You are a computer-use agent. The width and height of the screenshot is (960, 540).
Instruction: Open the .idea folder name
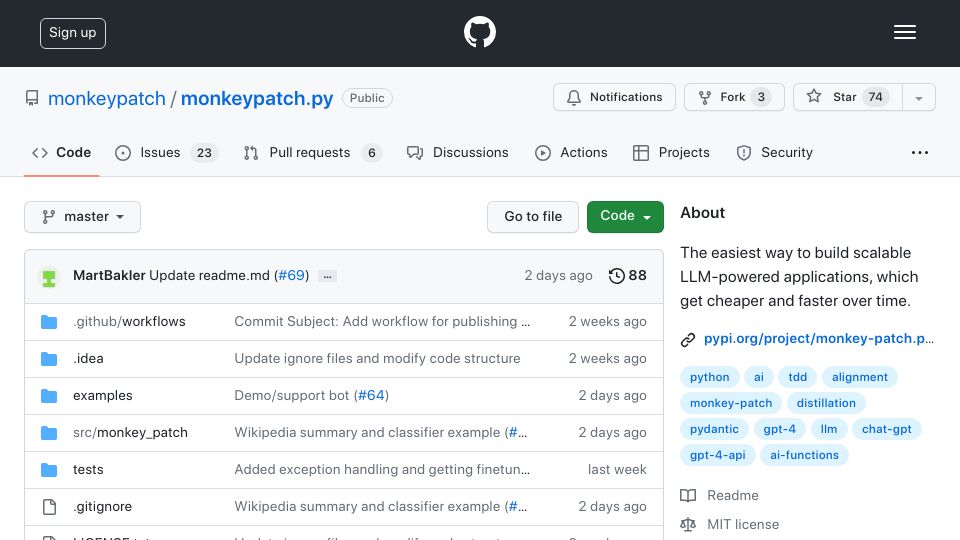click(x=88, y=359)
